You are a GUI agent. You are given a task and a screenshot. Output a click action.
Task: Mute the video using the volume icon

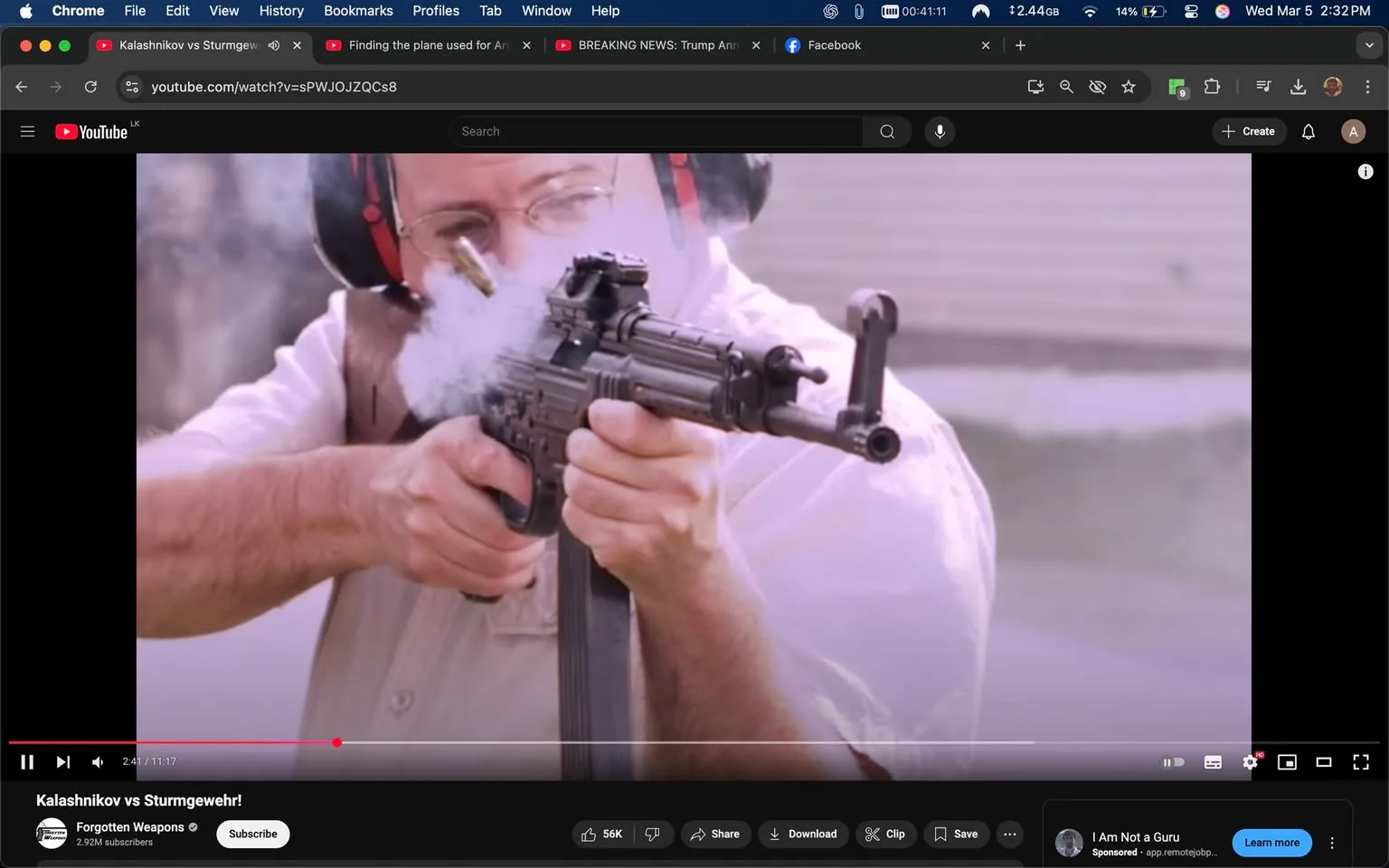point(97,761)
